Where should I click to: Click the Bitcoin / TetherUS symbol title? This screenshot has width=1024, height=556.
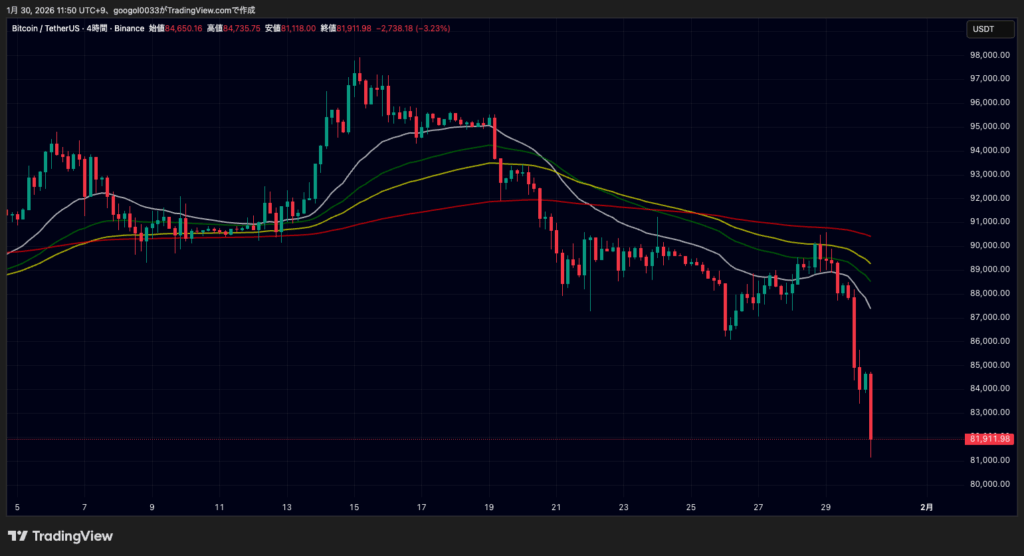pos(49,29)
